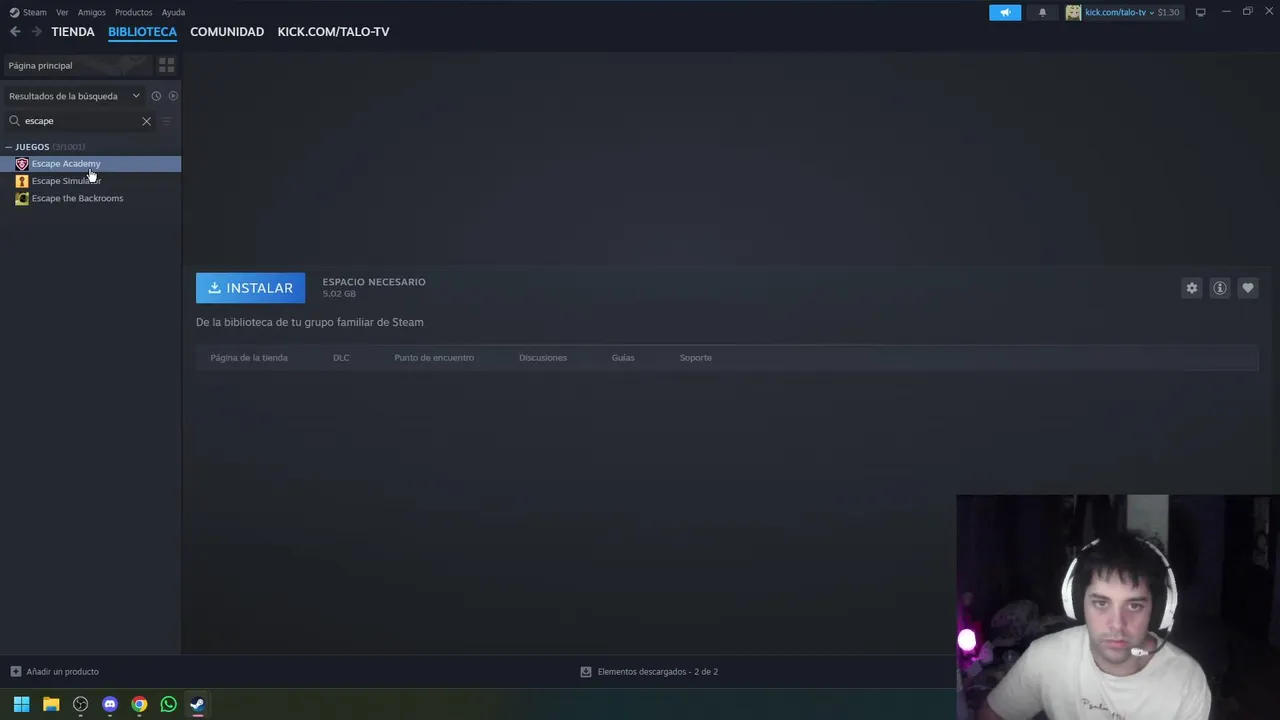Open the TIENDA tab
This screenshot has width=1280, height=720.
point(73,32)
